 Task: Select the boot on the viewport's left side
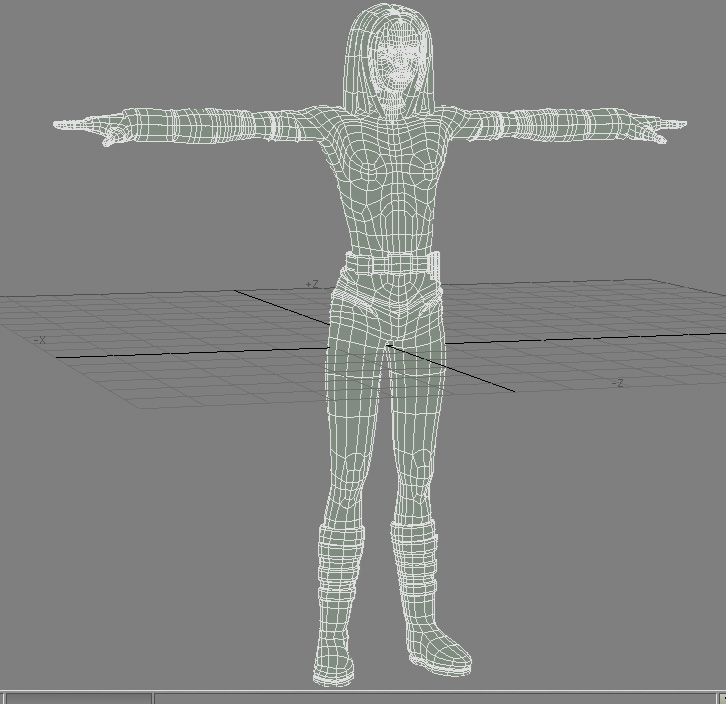click(x=335, y=600)
